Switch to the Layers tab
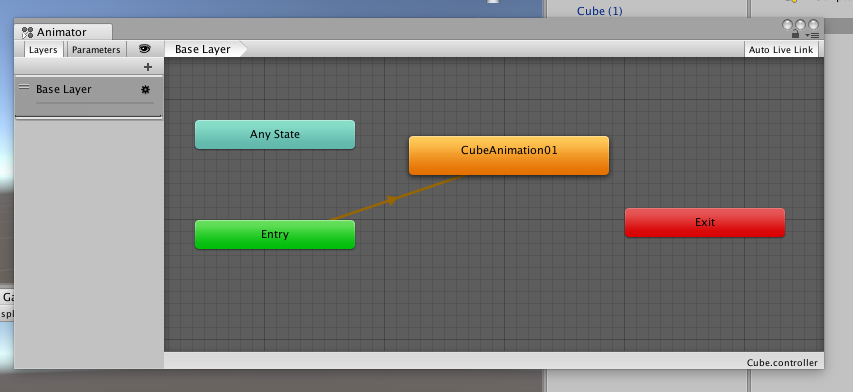The image size is (853, 392). tap(43, 49)
